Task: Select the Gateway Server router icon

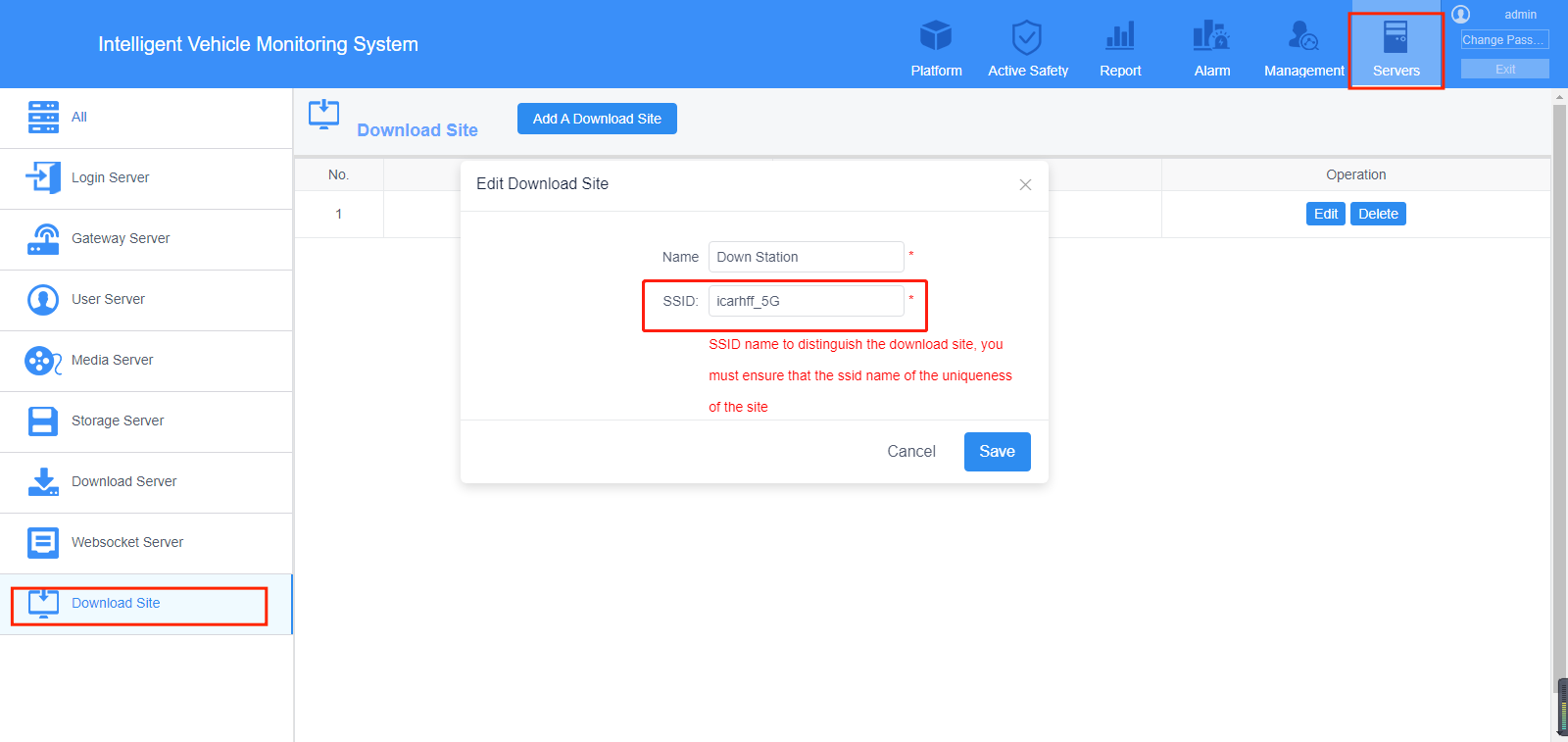Action: 43,238
